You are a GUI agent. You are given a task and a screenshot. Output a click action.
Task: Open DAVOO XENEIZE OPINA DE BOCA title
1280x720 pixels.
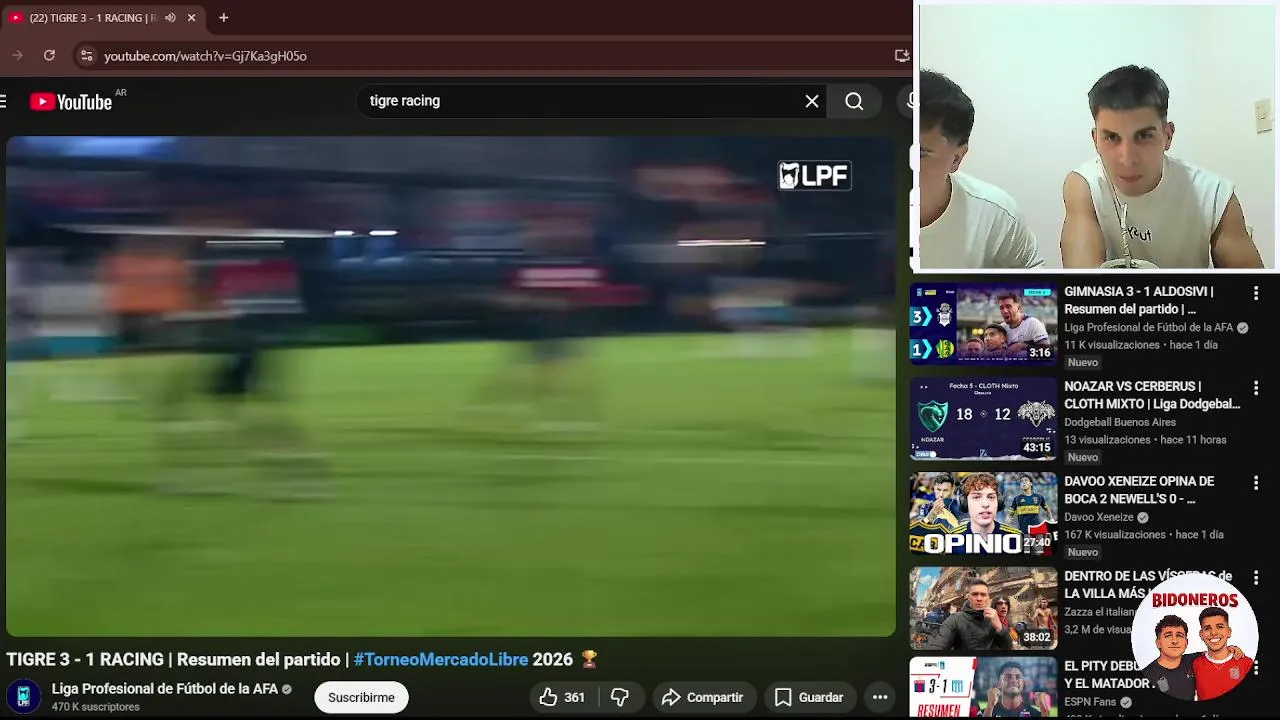tap(1139, 490)
